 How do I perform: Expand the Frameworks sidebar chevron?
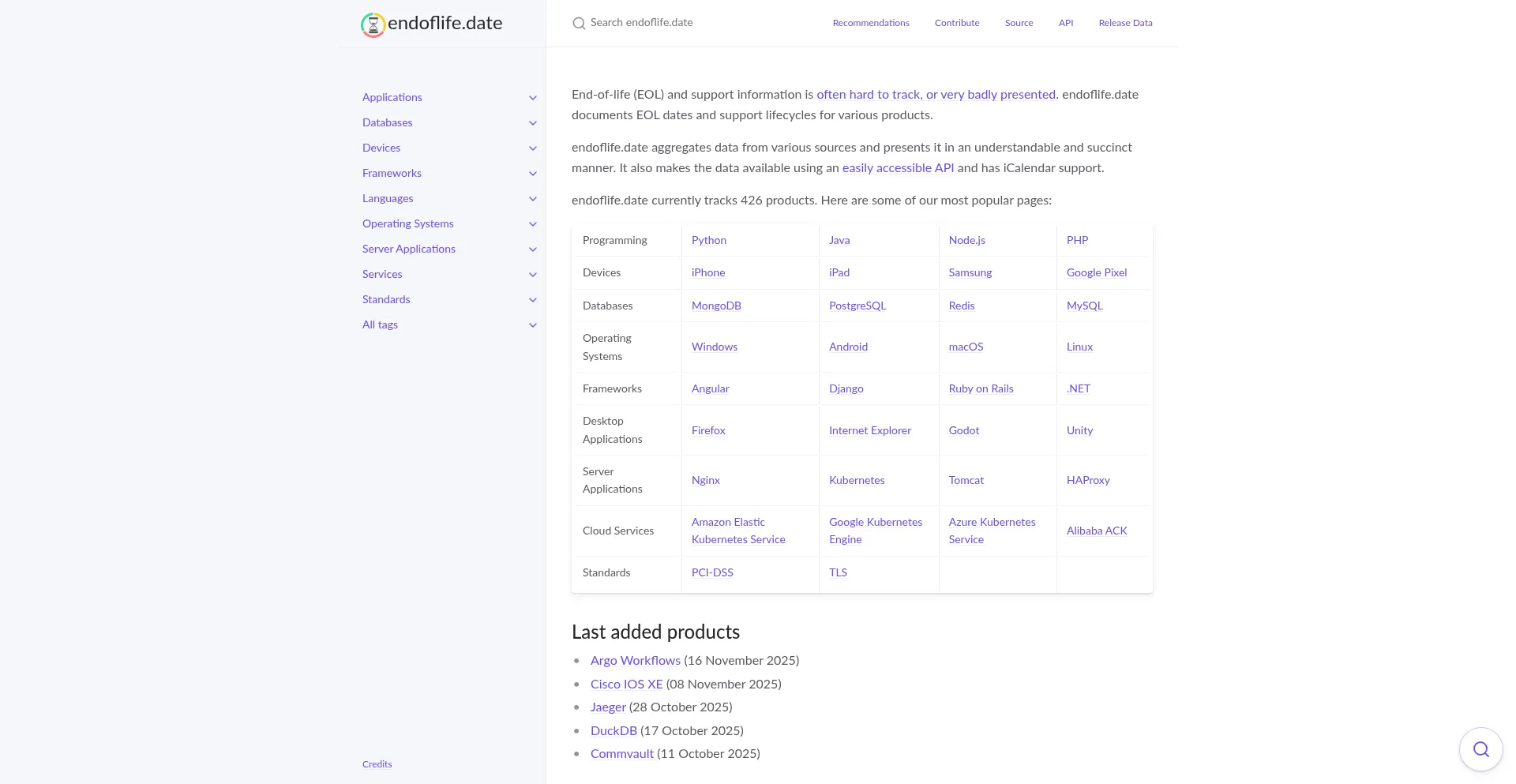(533, 174)
